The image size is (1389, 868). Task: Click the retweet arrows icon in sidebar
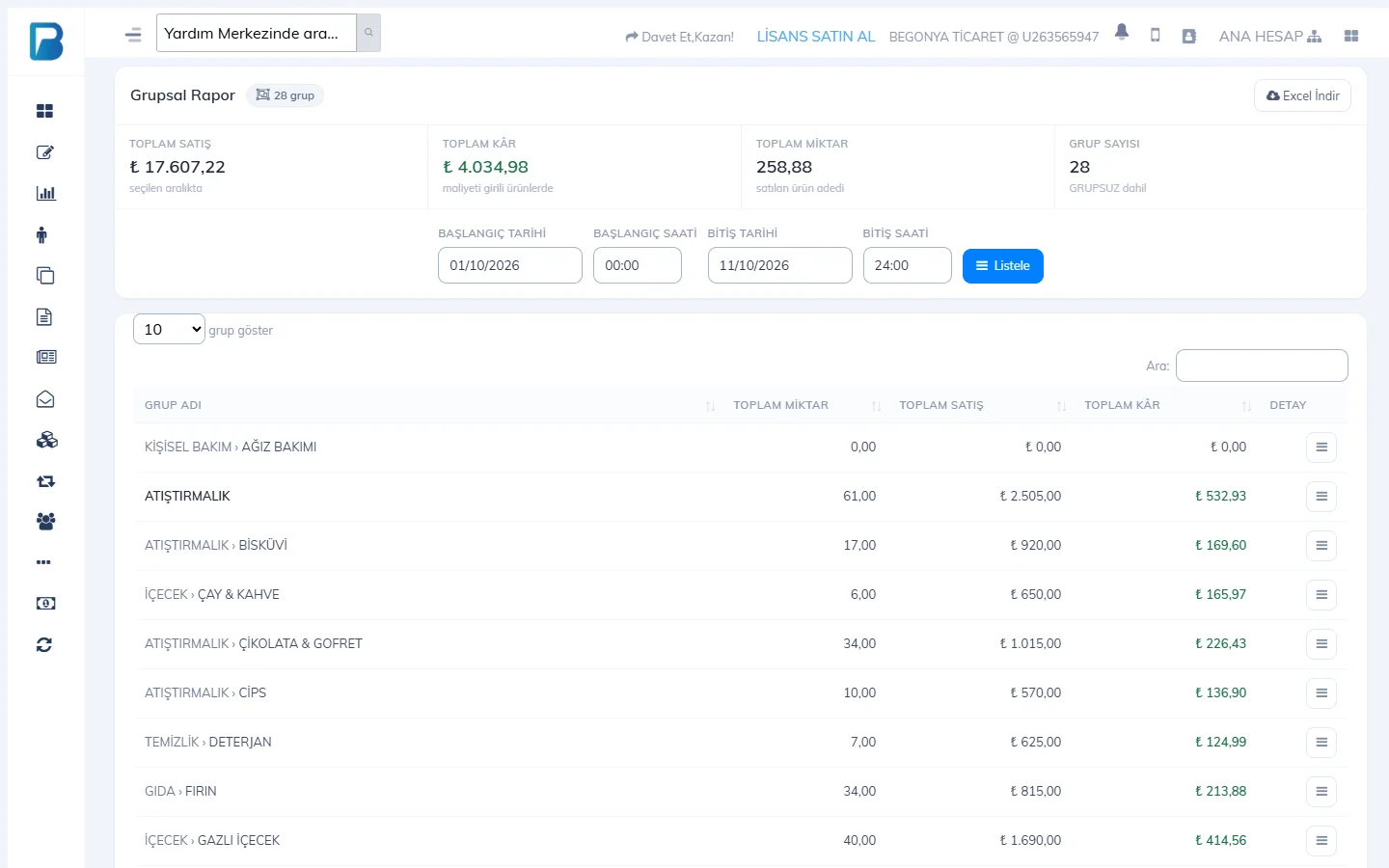pyautogui.click(x=45, y=481)
